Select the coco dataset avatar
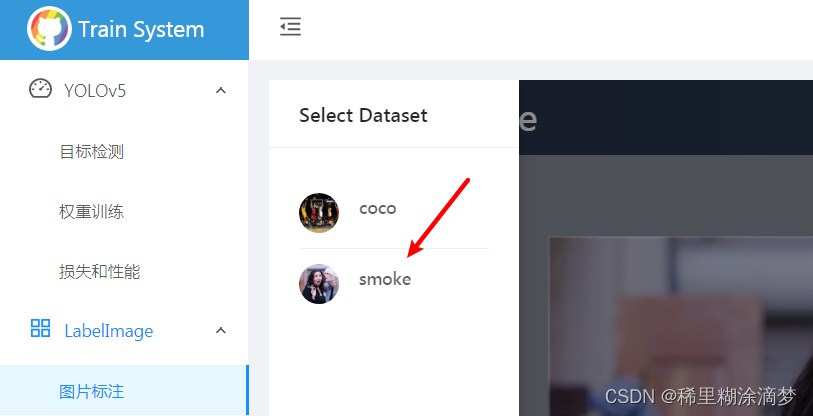The height and width of the screenshot is (416, 813). pyautogui.click(x=319, y=213)
